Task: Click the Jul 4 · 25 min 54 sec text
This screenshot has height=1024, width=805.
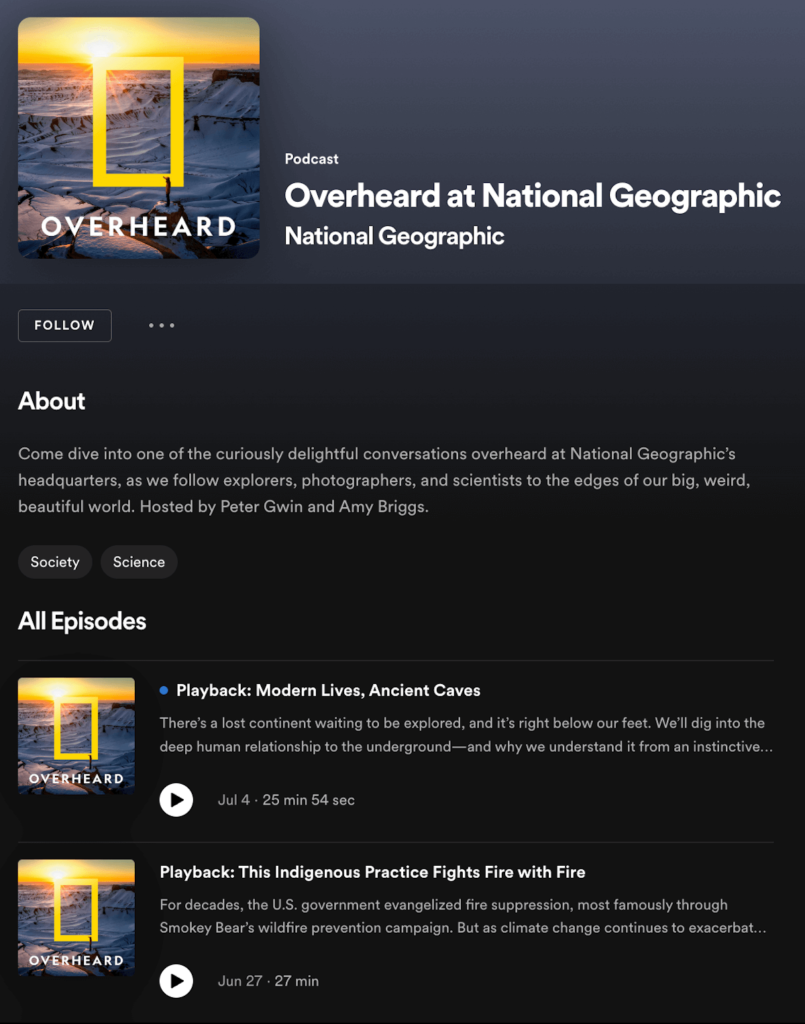Action: 286,800
